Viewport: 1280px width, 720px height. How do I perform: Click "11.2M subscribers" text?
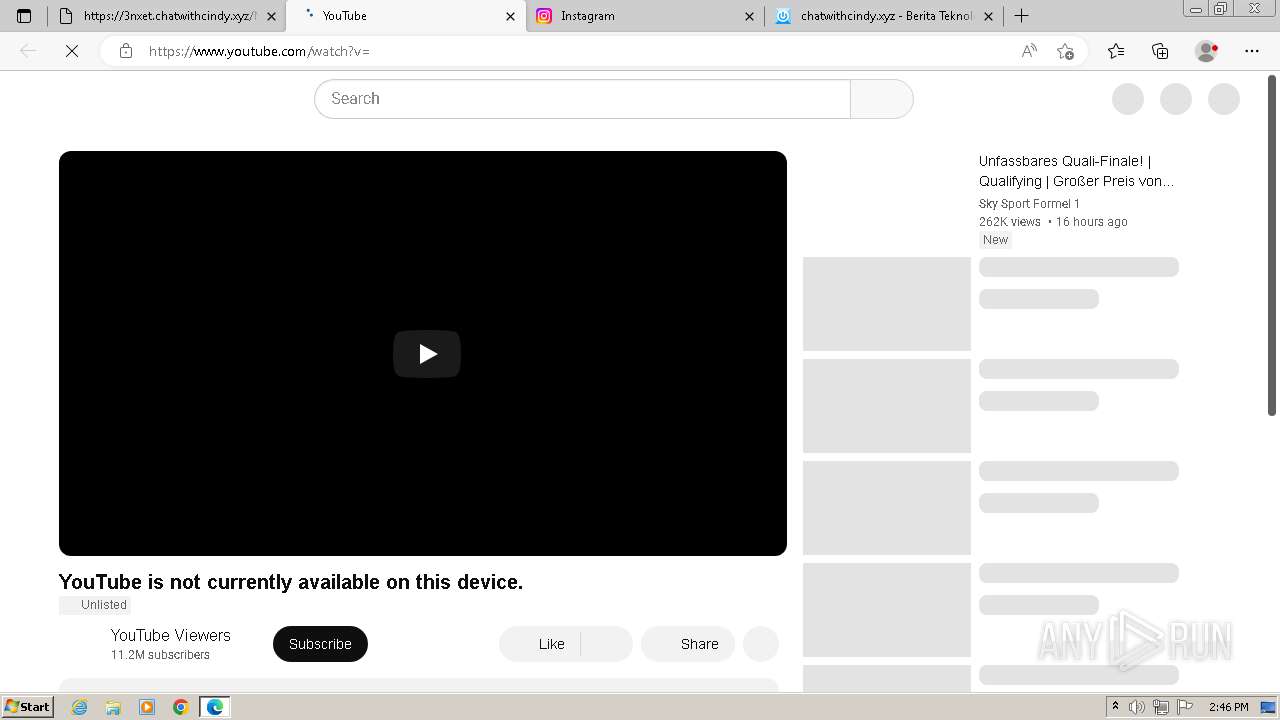click(160, 655)
